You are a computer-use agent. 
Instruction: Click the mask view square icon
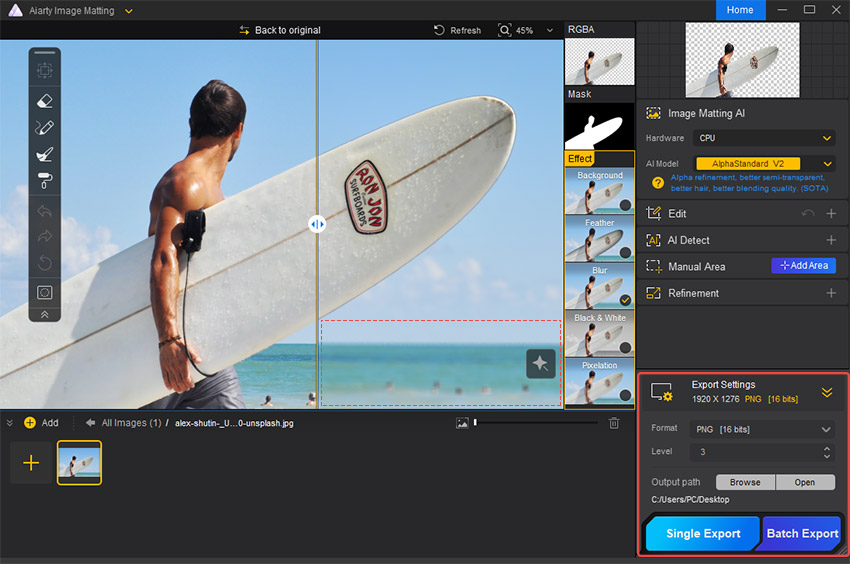click(44, 293)
